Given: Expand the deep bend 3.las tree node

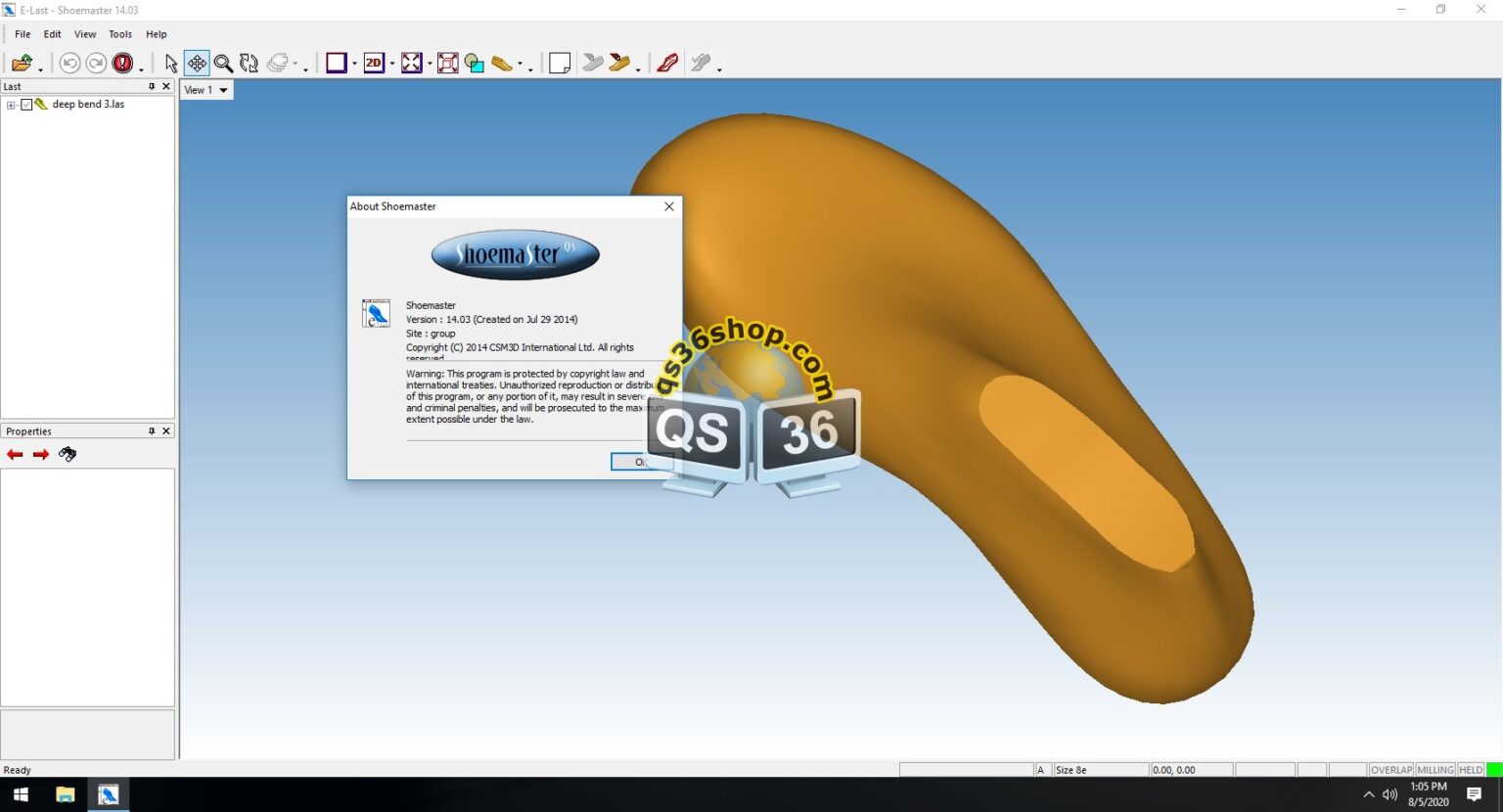Looking at the screenshot, I should click(11, 105).
